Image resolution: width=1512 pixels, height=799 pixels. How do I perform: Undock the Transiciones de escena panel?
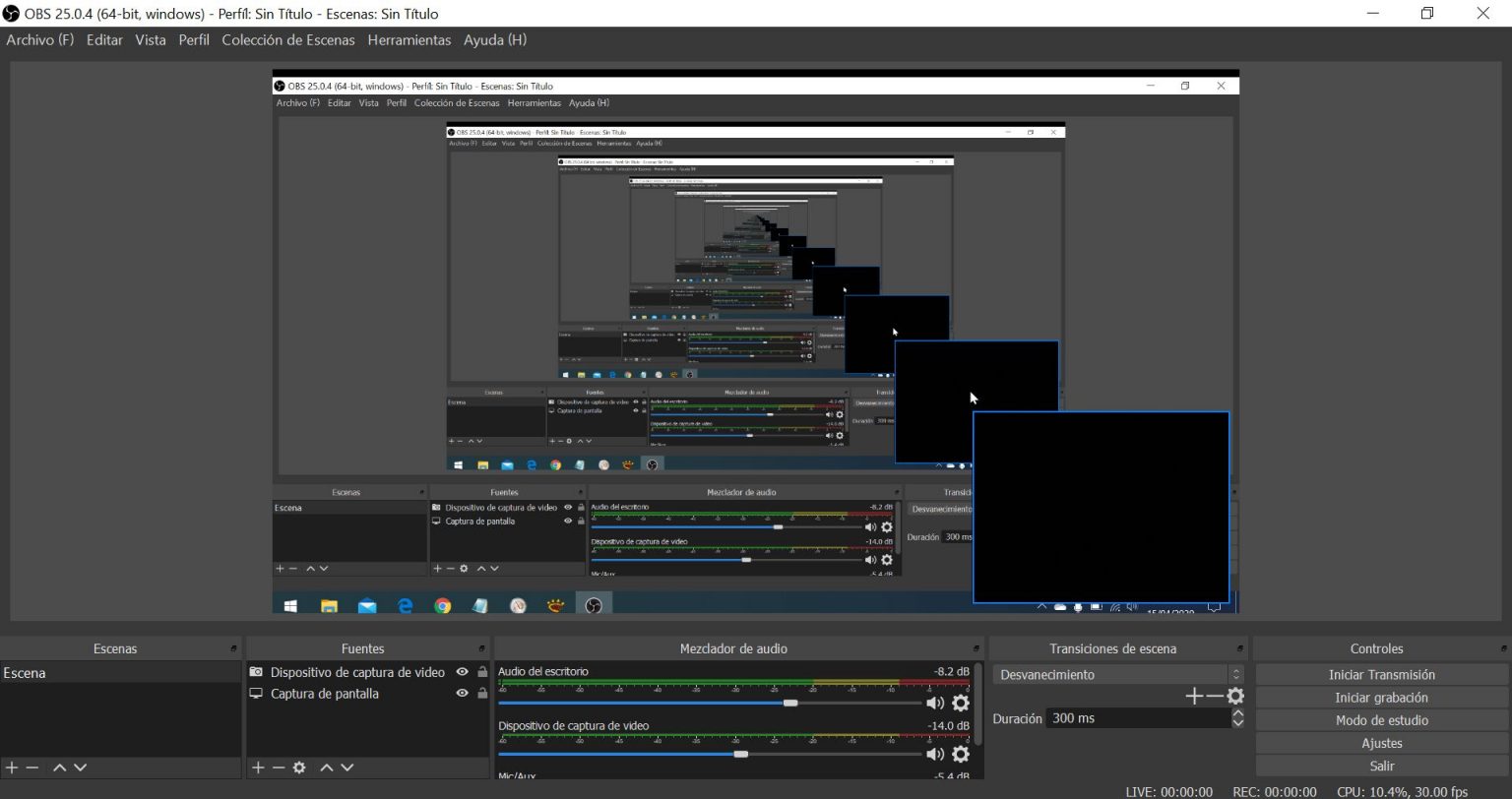[1241, 649]
